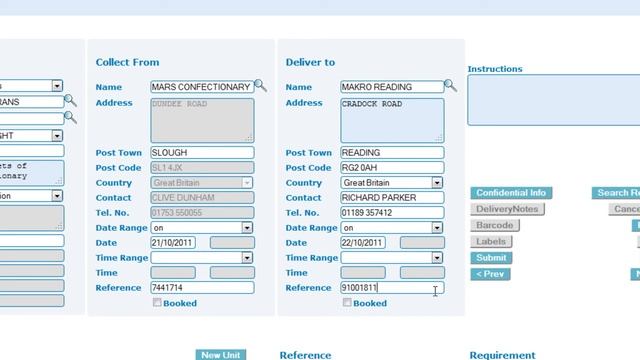Tick Booked checkbox under Collect From

coord(157,302)
